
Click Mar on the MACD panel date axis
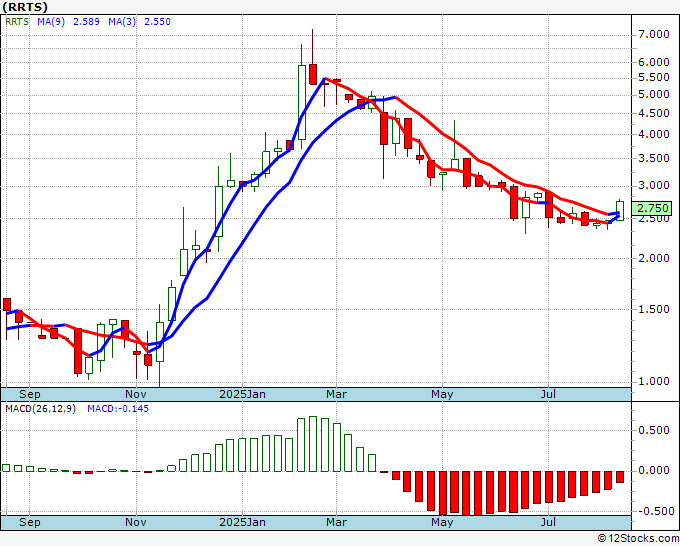point(337,522)
